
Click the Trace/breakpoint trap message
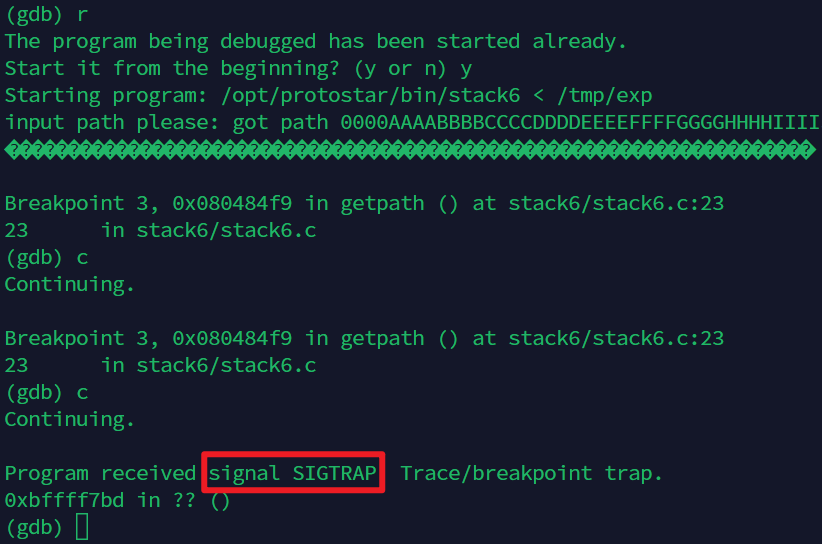[x=532, y=473]
